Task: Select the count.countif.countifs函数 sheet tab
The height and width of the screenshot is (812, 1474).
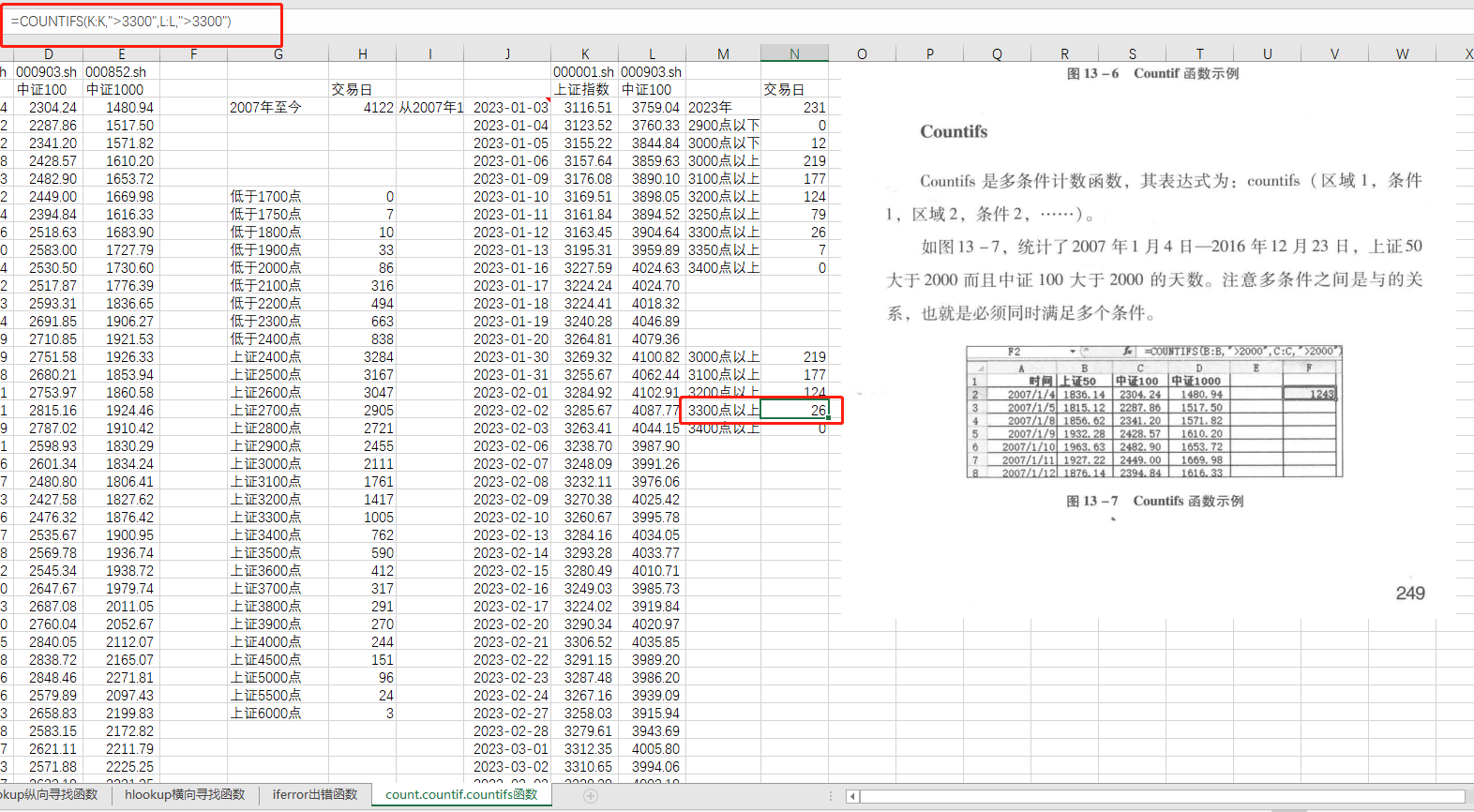Action: [461, 794]
